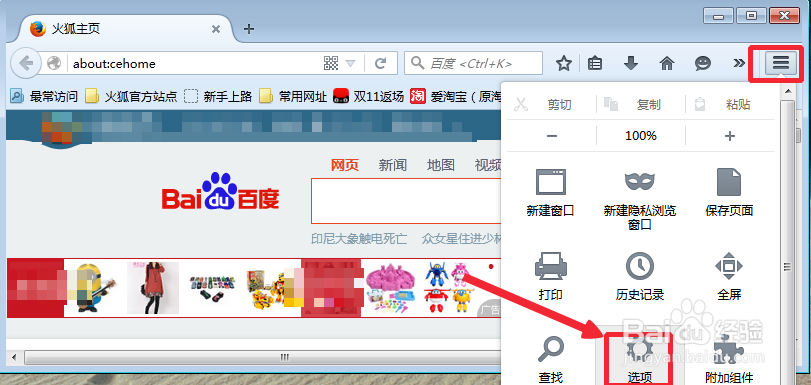The width and height of the screenshot is (811, 385).
Task: Open 常用网址 bookmark folder
Action: (293, 96)
